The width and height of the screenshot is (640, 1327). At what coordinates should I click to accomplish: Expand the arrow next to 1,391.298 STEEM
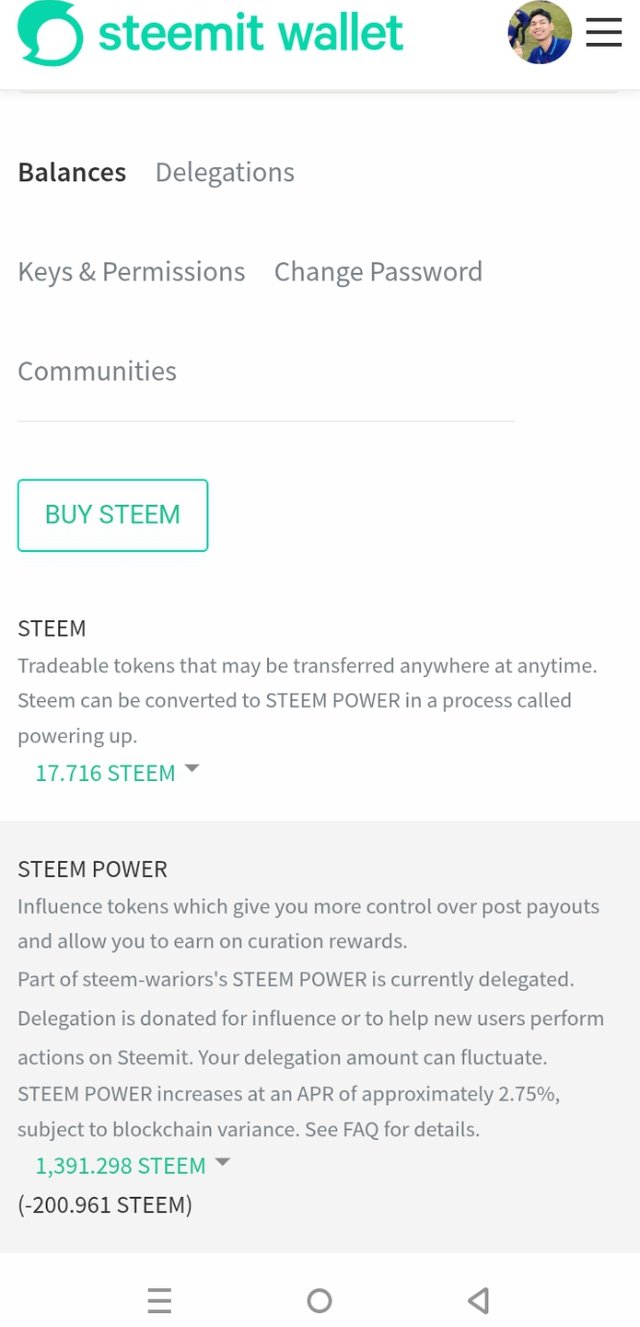[223, 1162]
